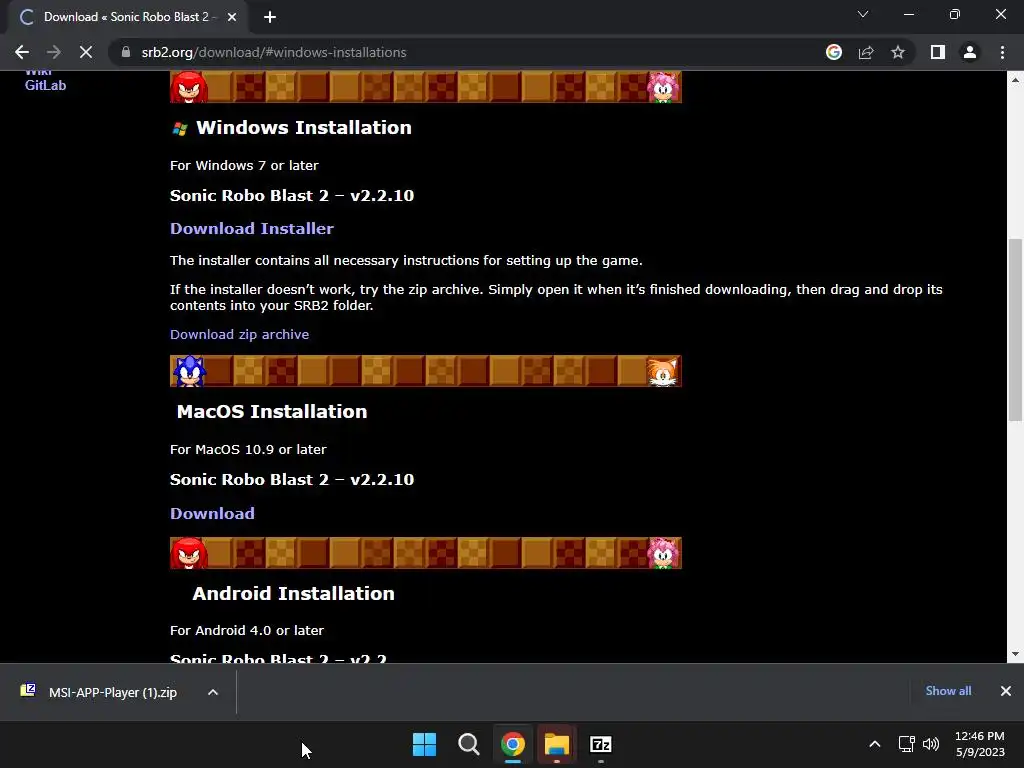Open the Chrome profile menu

(970, 52)
